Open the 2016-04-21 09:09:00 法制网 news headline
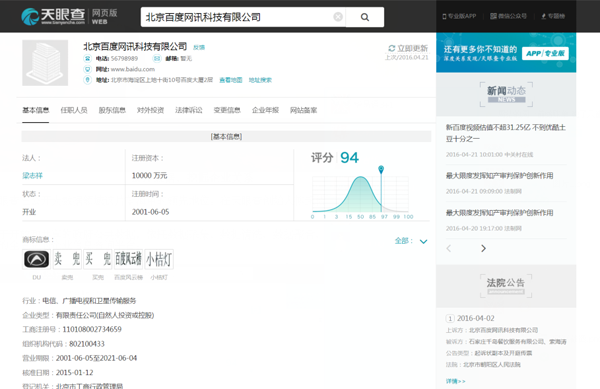 click(x=499, y=176)
